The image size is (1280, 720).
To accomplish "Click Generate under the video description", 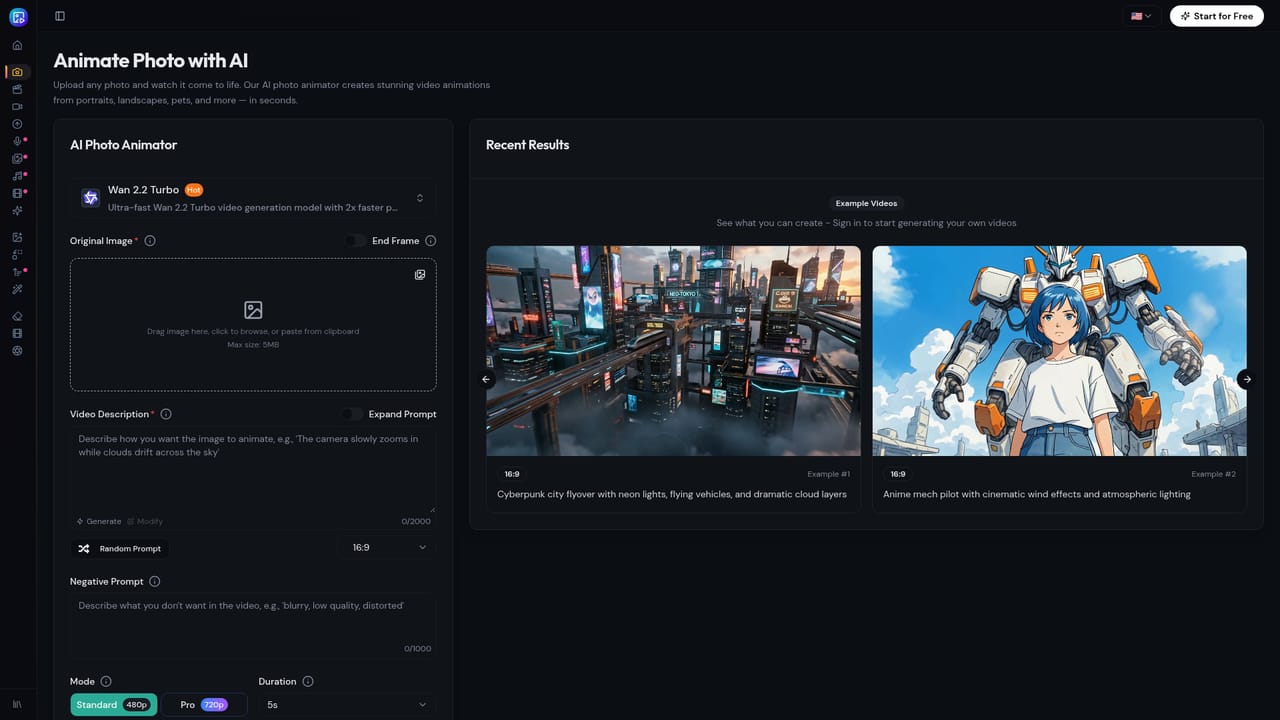I will click(99, 521).
